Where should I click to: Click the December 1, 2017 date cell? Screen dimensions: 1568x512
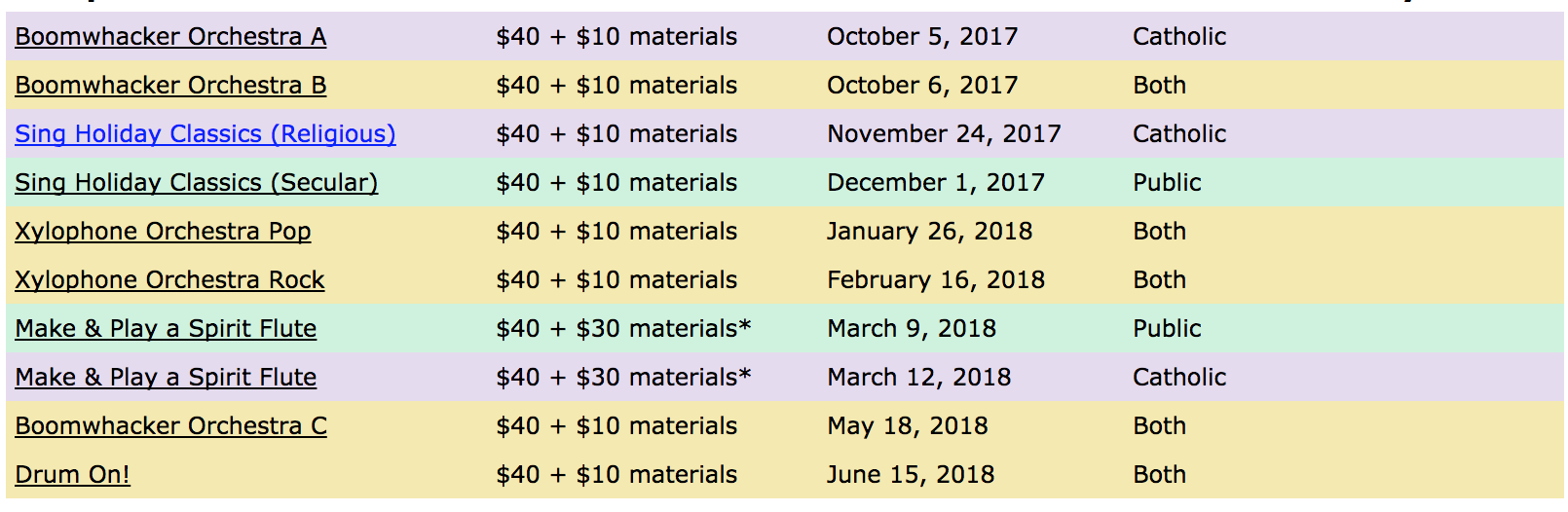936,183
